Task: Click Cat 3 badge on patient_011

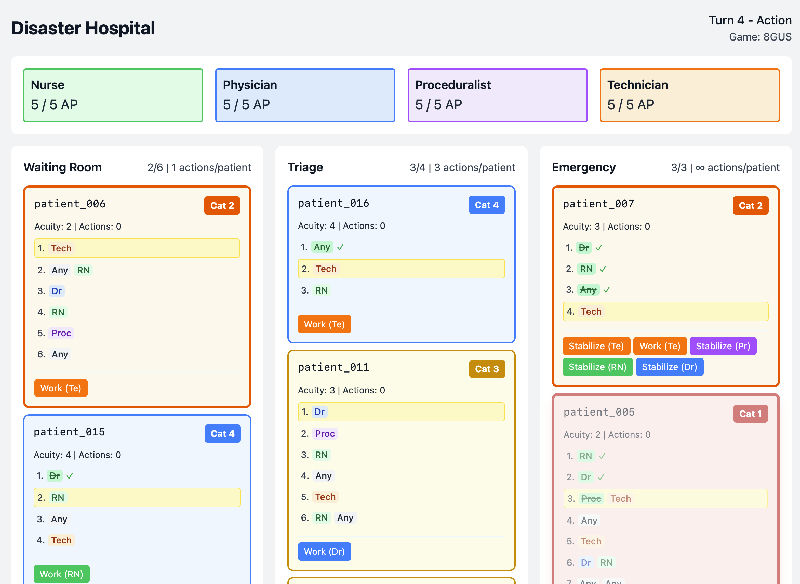Action: tap(486, 369)
